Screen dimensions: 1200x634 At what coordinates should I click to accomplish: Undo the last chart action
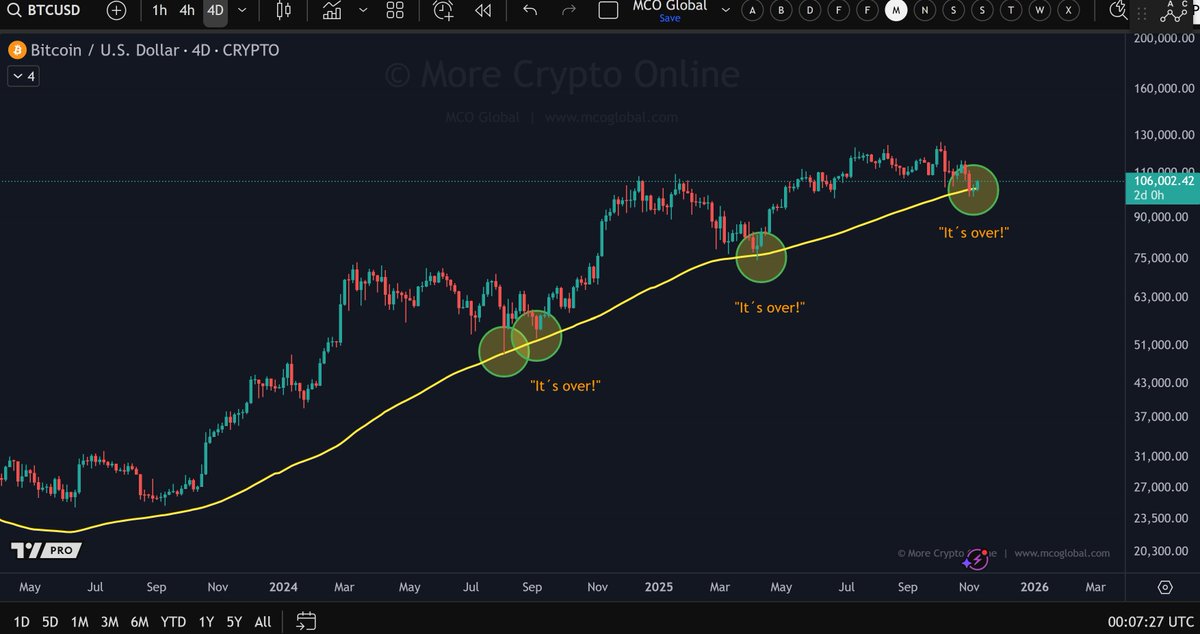pos(531,11)
